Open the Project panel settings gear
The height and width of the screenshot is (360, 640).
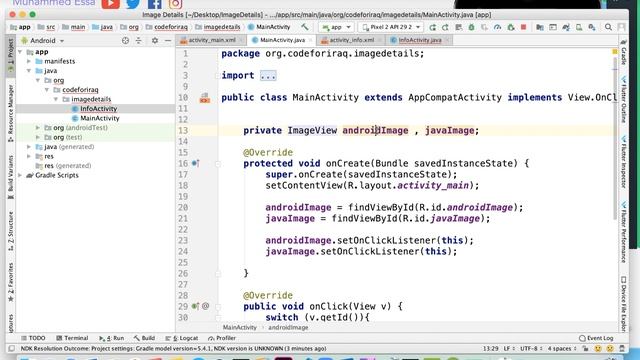pos(155,40)
